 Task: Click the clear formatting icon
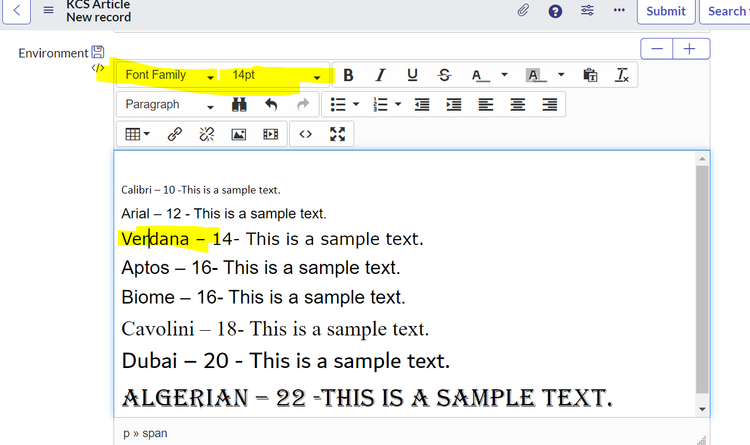pos(622,75)
